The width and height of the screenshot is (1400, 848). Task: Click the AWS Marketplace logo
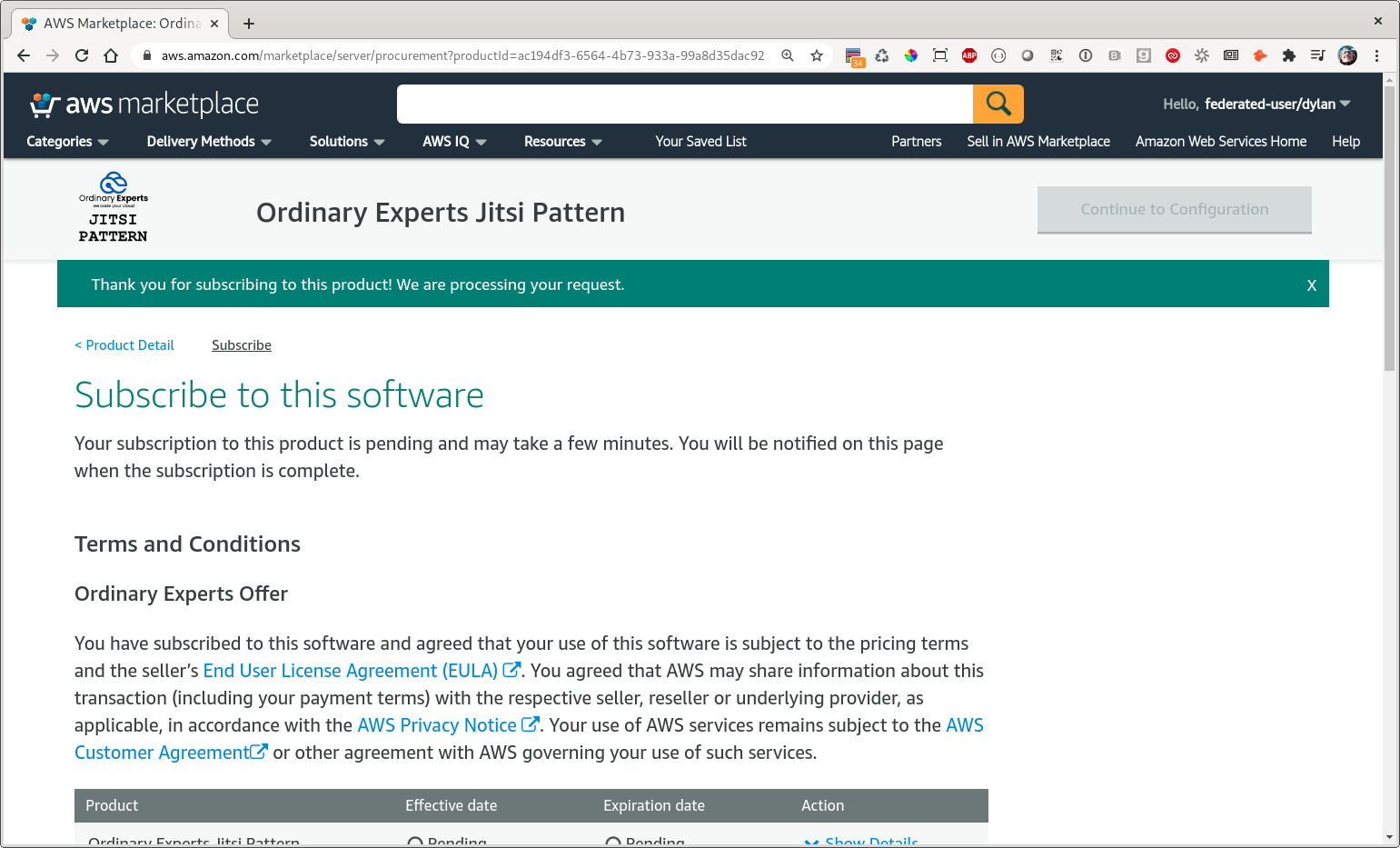tap(144, 105)
